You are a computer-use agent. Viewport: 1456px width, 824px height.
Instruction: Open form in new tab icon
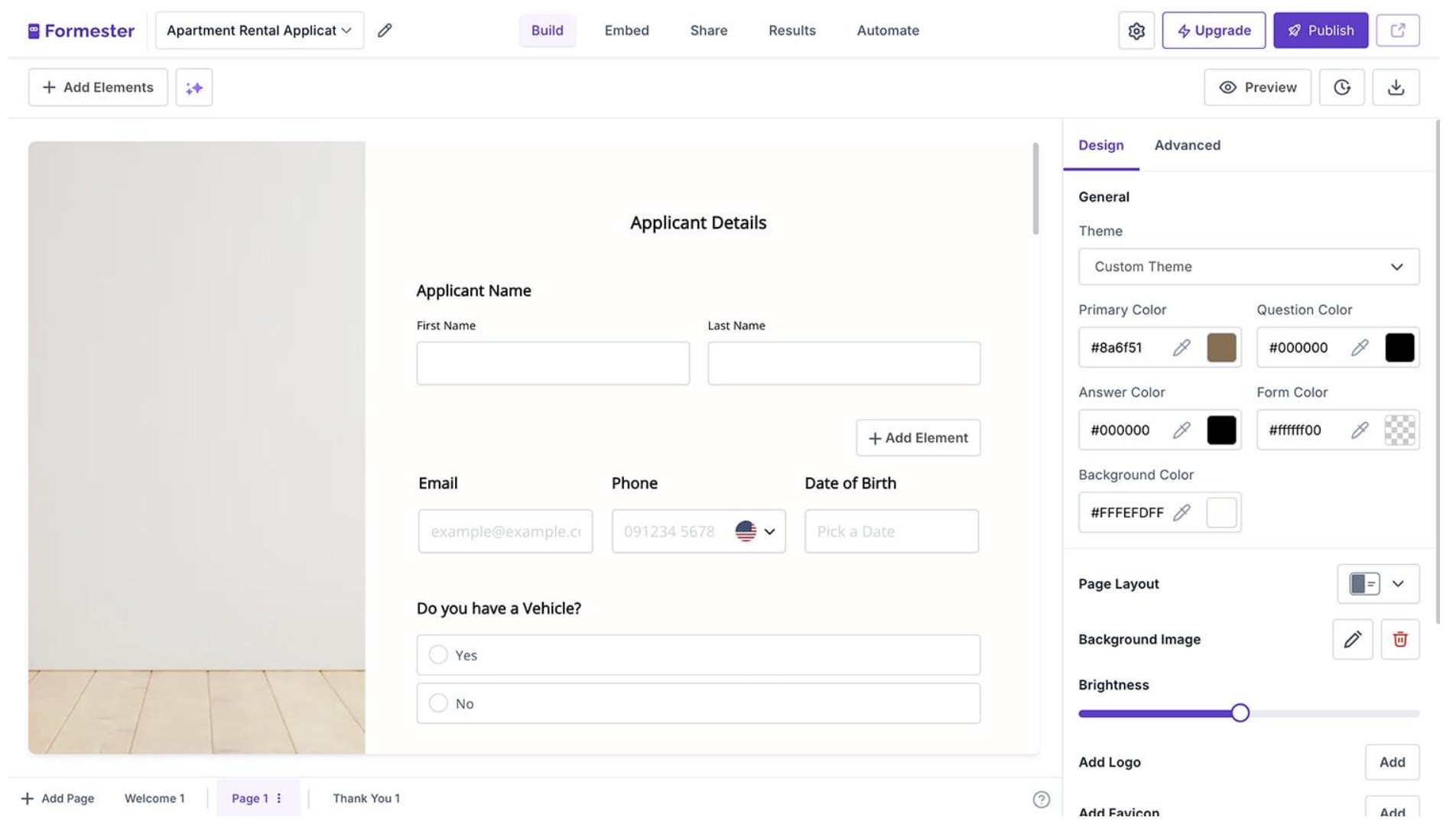1397,31
